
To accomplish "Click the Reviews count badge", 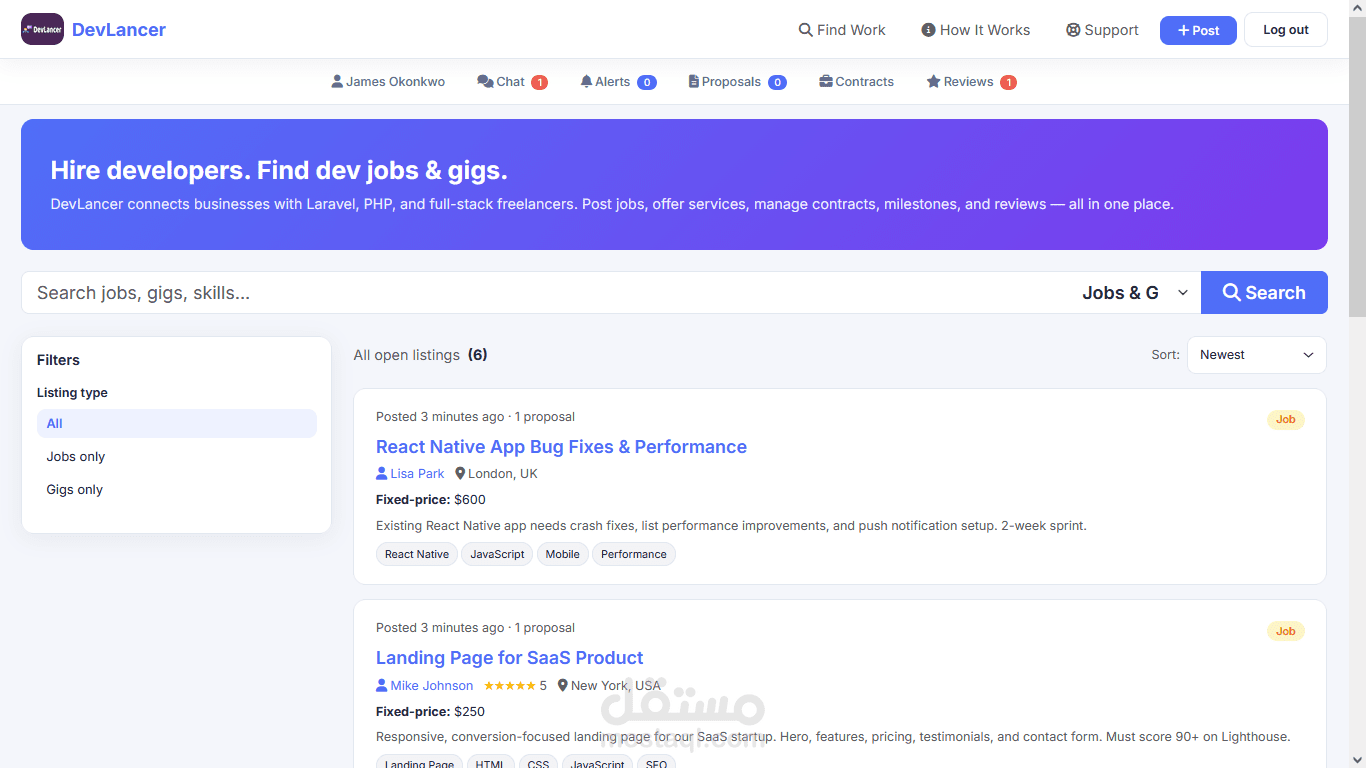I will pos(1008,82).
